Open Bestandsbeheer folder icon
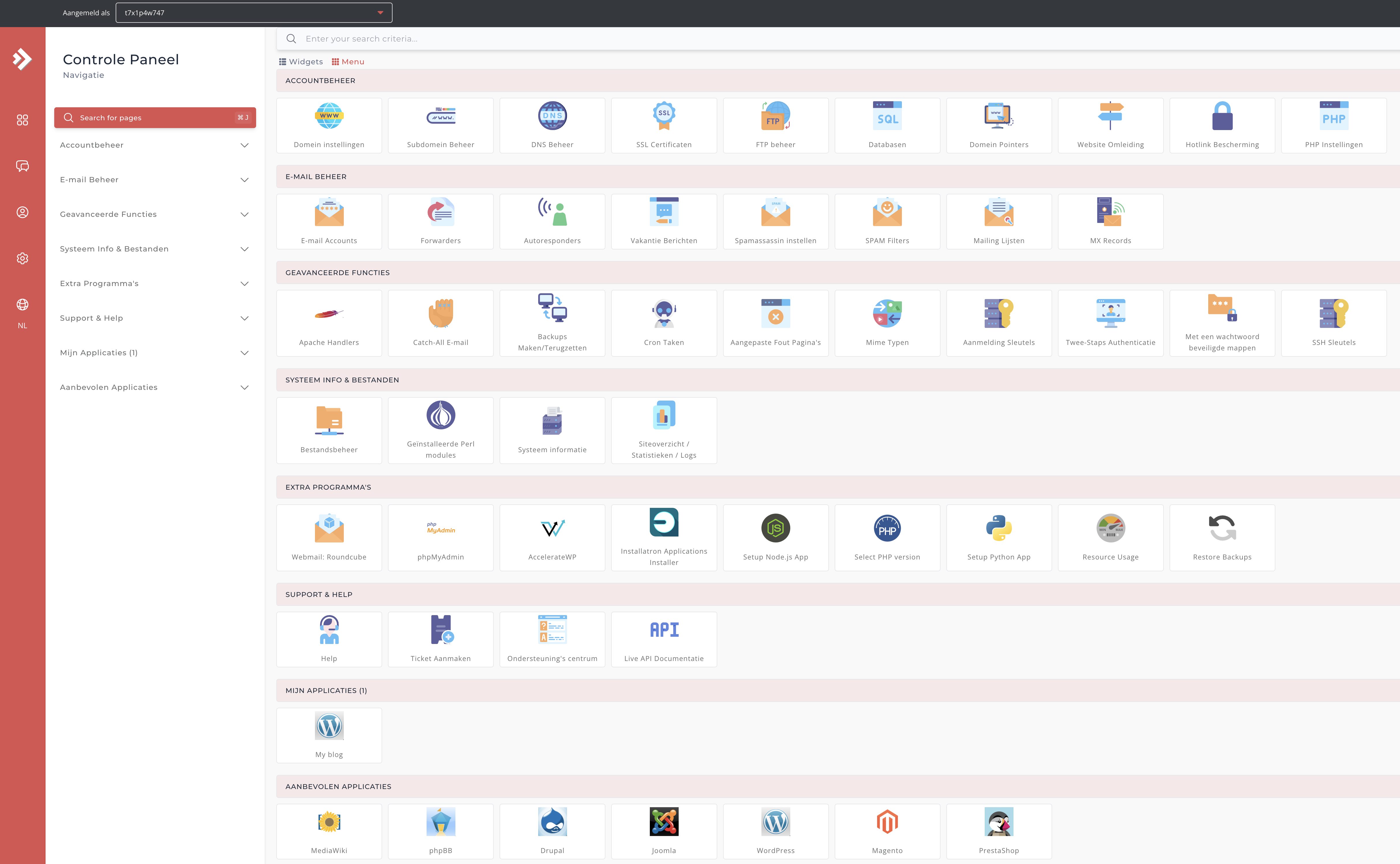The image size is (1400, 864). [x=329, y=420]
